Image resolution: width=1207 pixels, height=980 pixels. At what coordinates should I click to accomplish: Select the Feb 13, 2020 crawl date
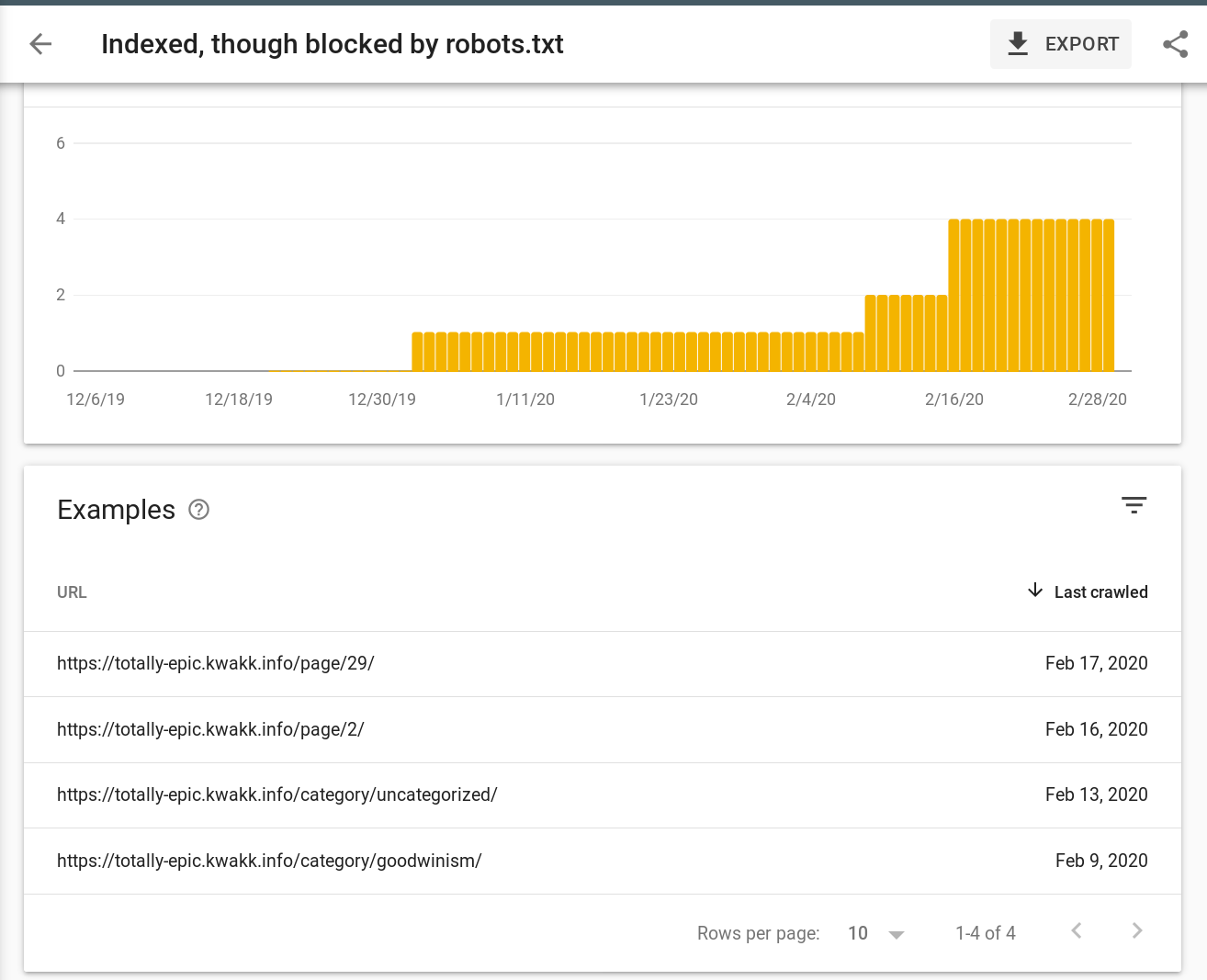coord(1097,794)
